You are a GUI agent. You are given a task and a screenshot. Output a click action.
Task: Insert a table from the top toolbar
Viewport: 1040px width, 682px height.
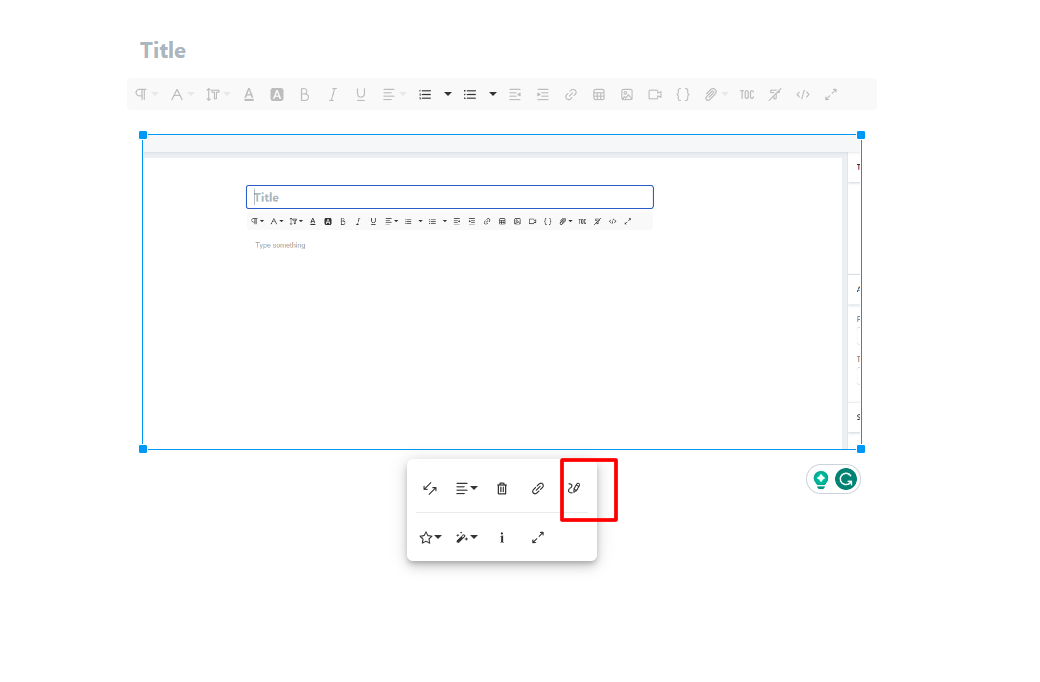click(599, 95)
